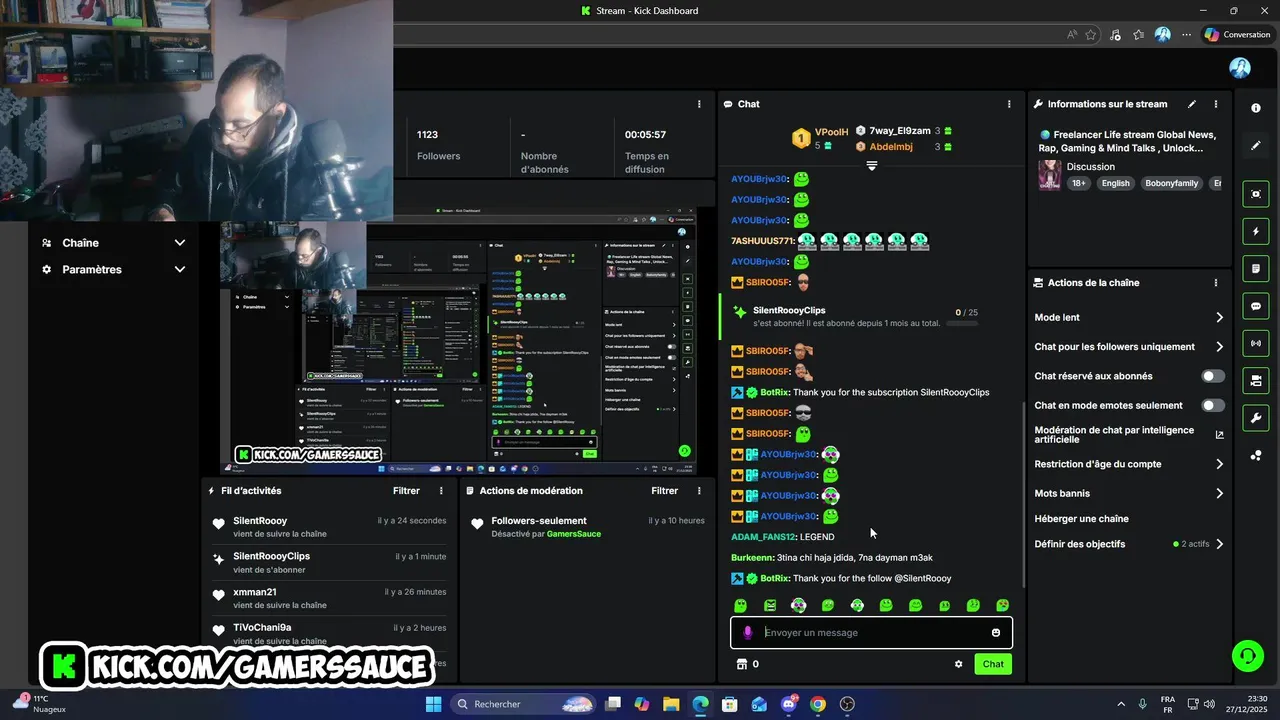This screenshot has height=720, width=1280.
Task: Click the broadcast signal sidebar icon
Action: coord(1256,343)
